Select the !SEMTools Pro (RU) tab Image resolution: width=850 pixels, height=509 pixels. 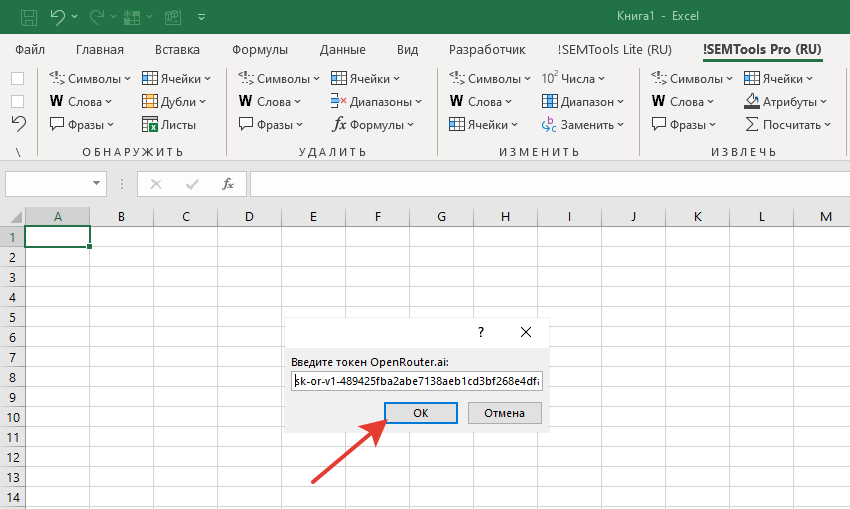click(762, 49)
